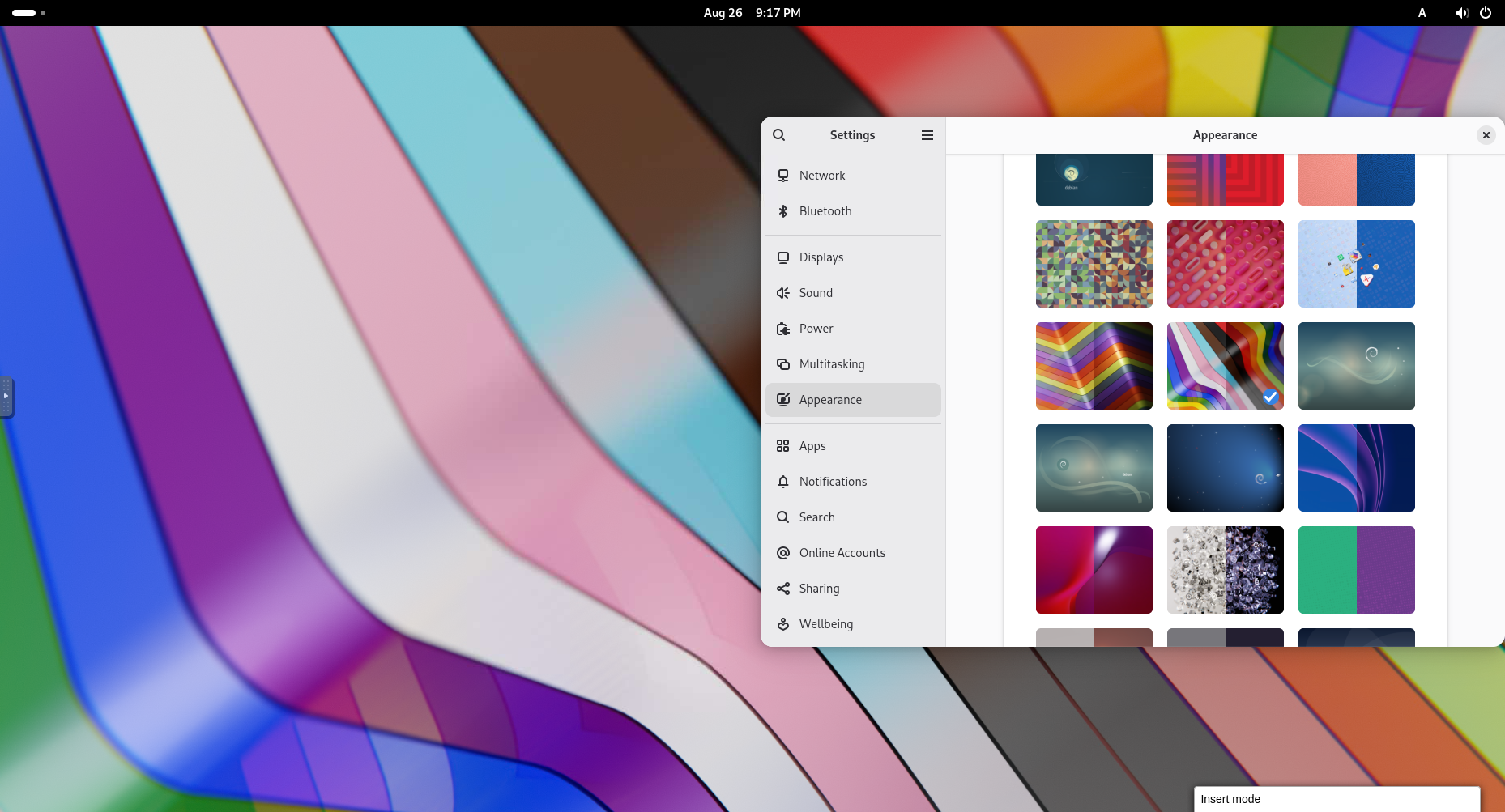Open the Settings hamburger main menu

[927, 135]
